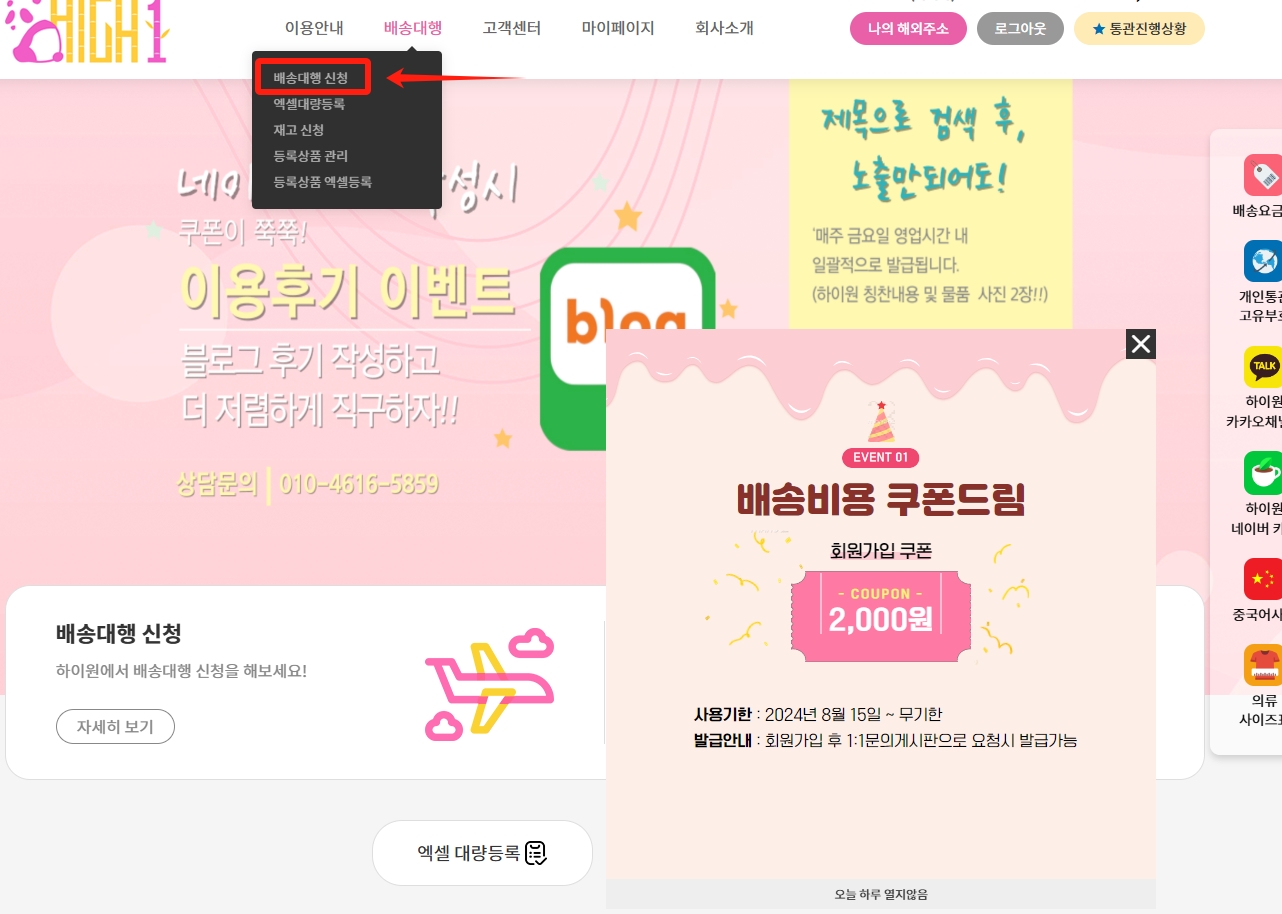This screenshot has width=1282, height=914.
Task: Click the 자세히 보기 button
Action: pyautogui.click(x=115, y=727)
